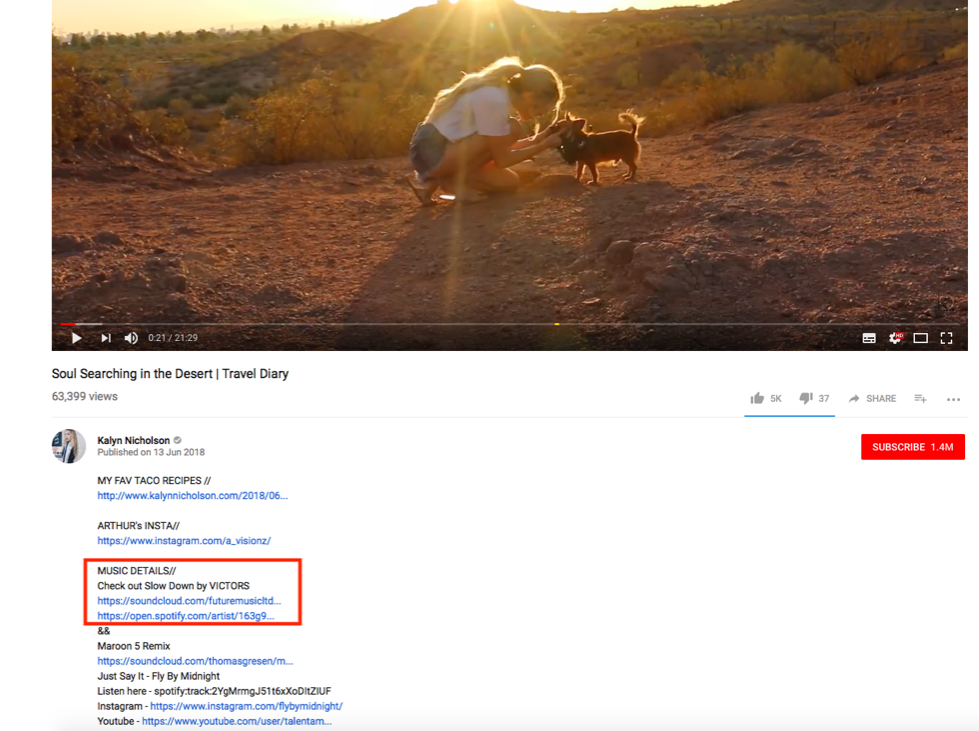Viewport: 979px width, 731px height.
Task: Open the Spotify artist link
Action: click(185, 616)
